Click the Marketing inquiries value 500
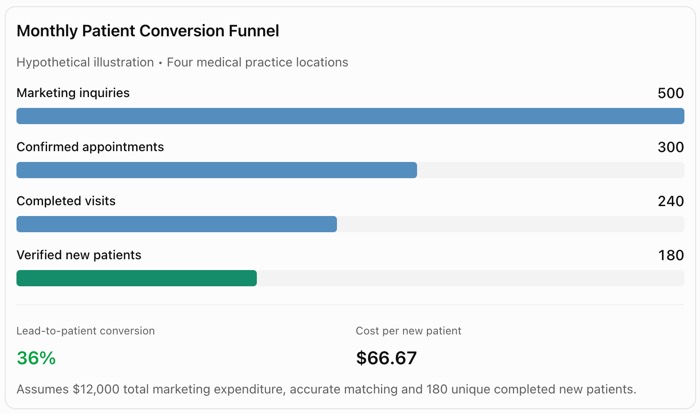 pyautogui.click(x=671, y=93)
